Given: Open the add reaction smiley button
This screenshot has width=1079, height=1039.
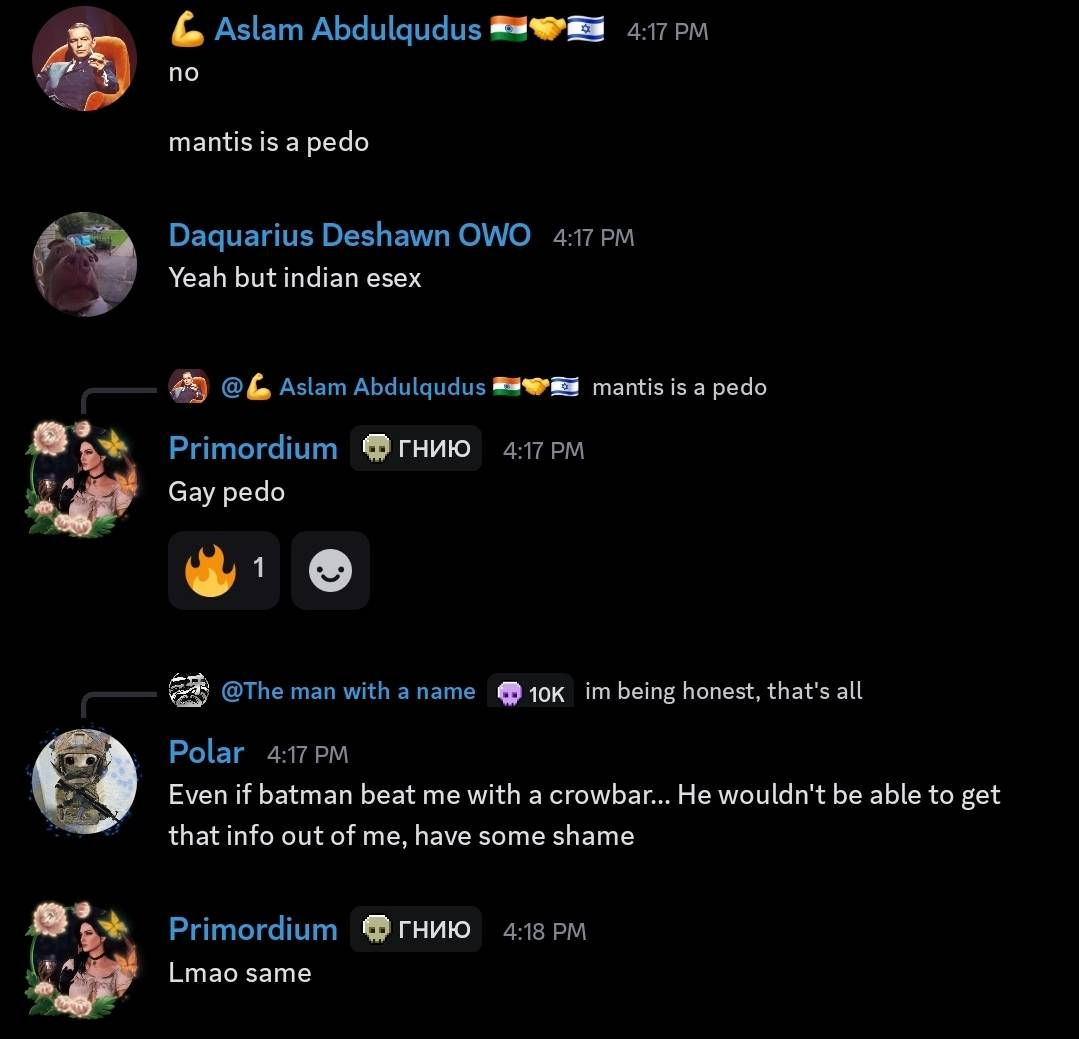Looking at the screenshot, I should (330, 570).
